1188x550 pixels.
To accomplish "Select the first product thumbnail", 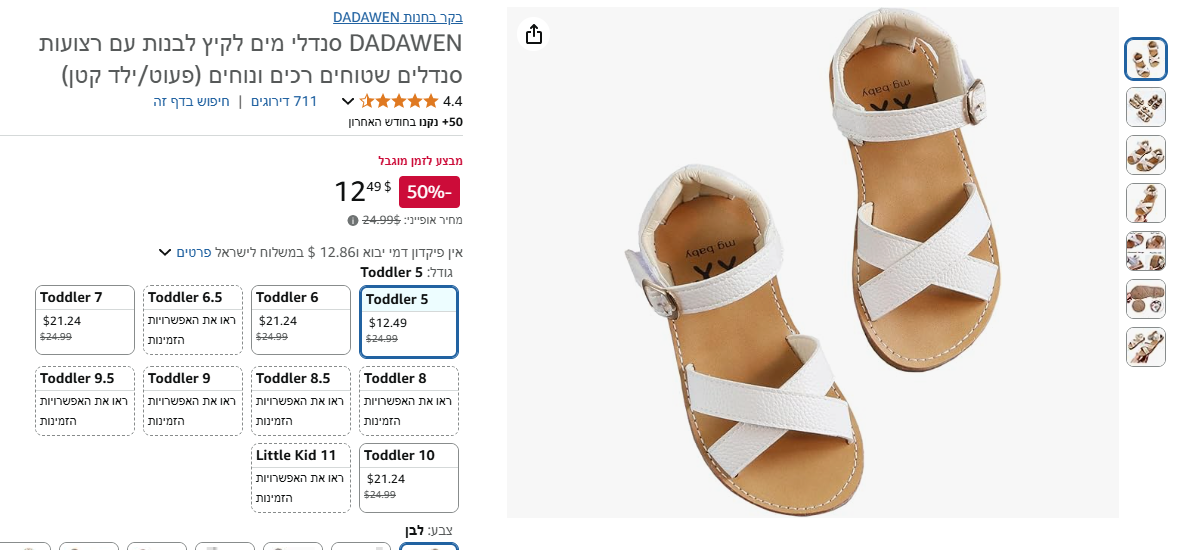I will pyautogui.click(x=1145, y=59).
